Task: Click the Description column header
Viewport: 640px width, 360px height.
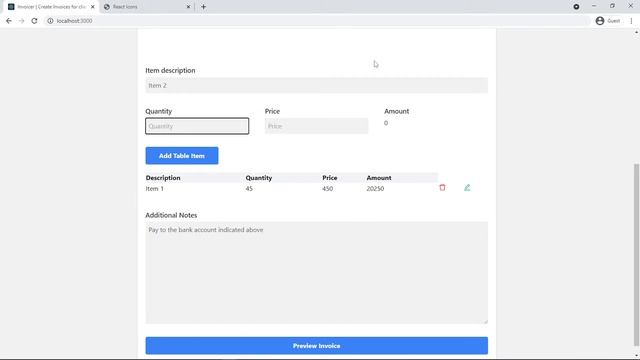Action: point(163,178)
